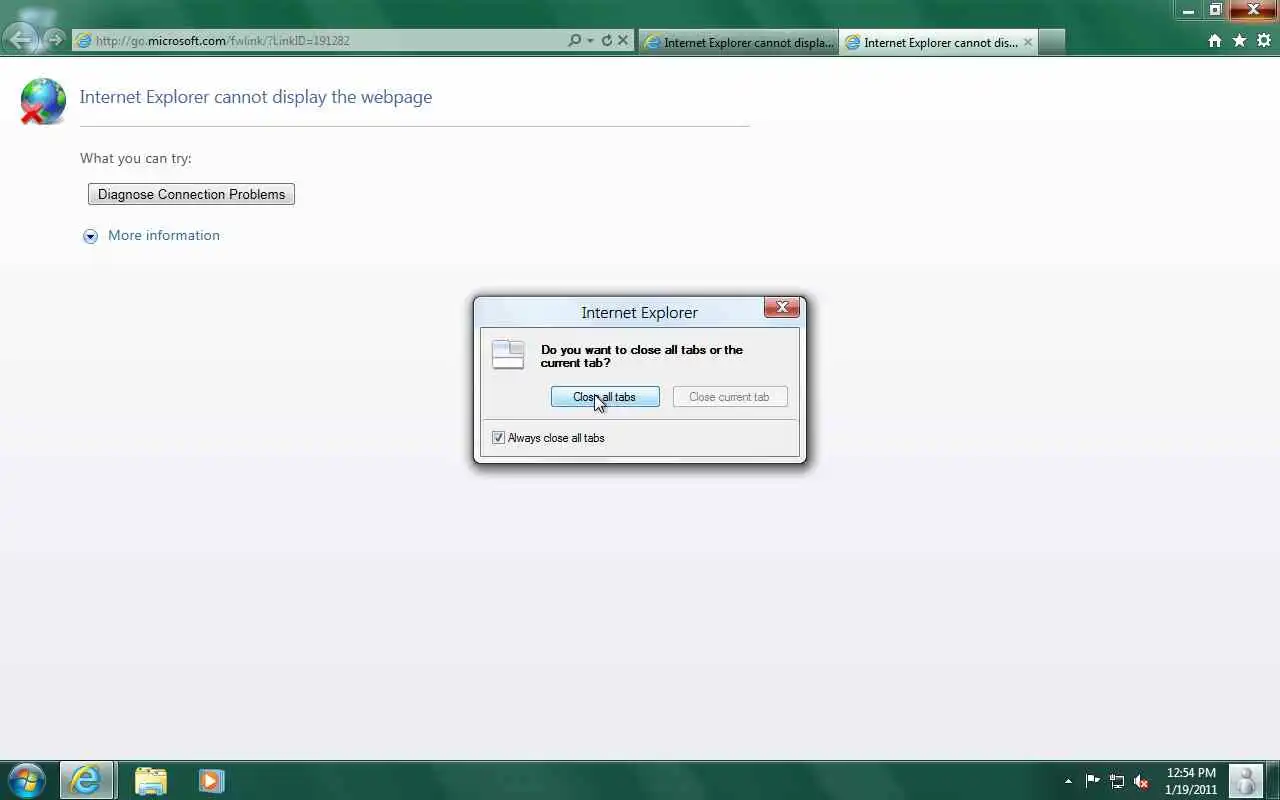
Task: Click the Close all tabs button
Action: 605,397
